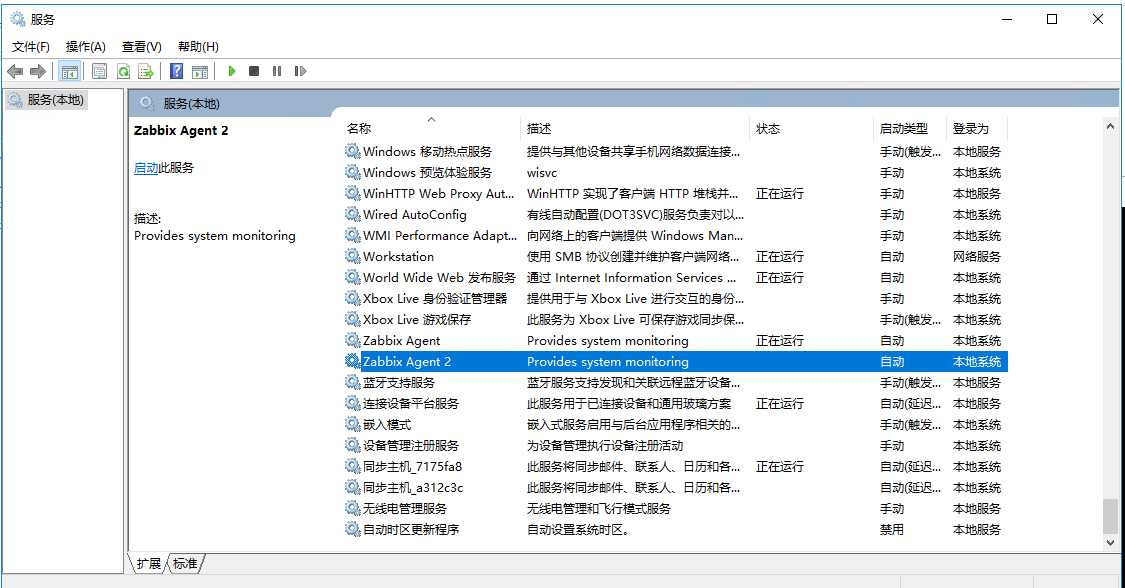Toggle the Action pane toolbar icon
The image size is (1125, 588).
tap(200, 71)
